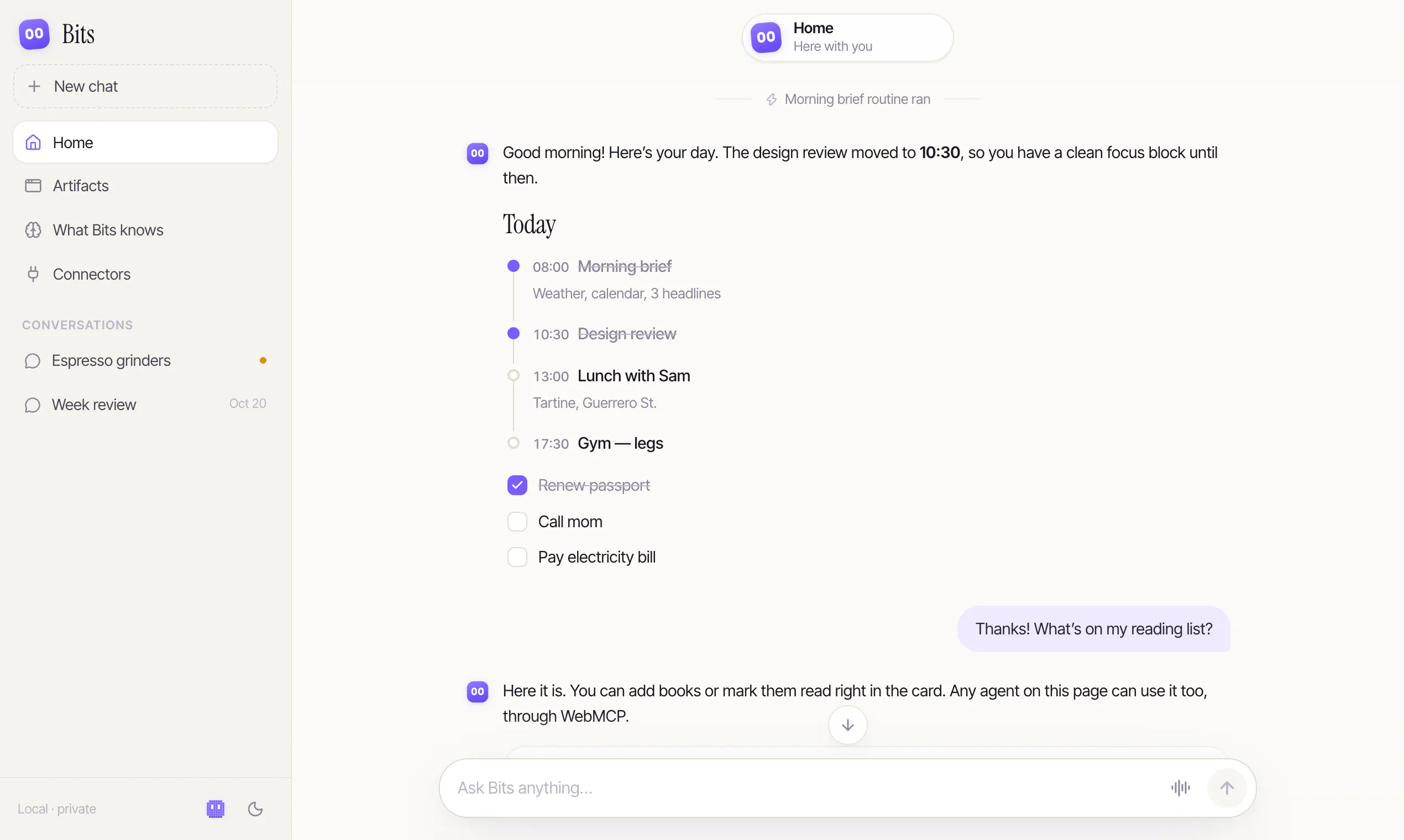Check the Call mom task

pyautogui.click(x=517, y=521)
